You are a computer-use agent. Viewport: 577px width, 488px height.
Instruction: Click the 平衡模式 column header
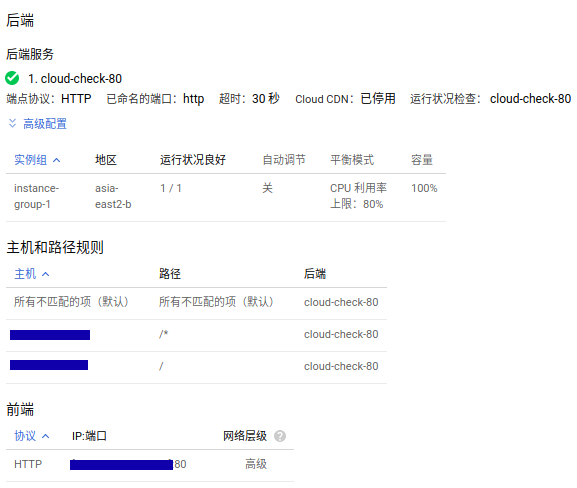tap(352, 160)
